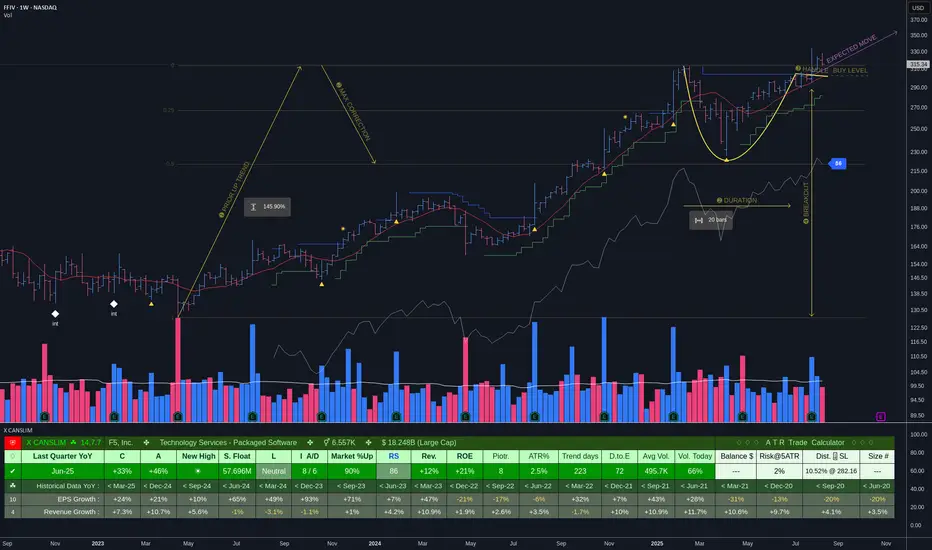Click the yellow dot marker near November 2023

343,228
